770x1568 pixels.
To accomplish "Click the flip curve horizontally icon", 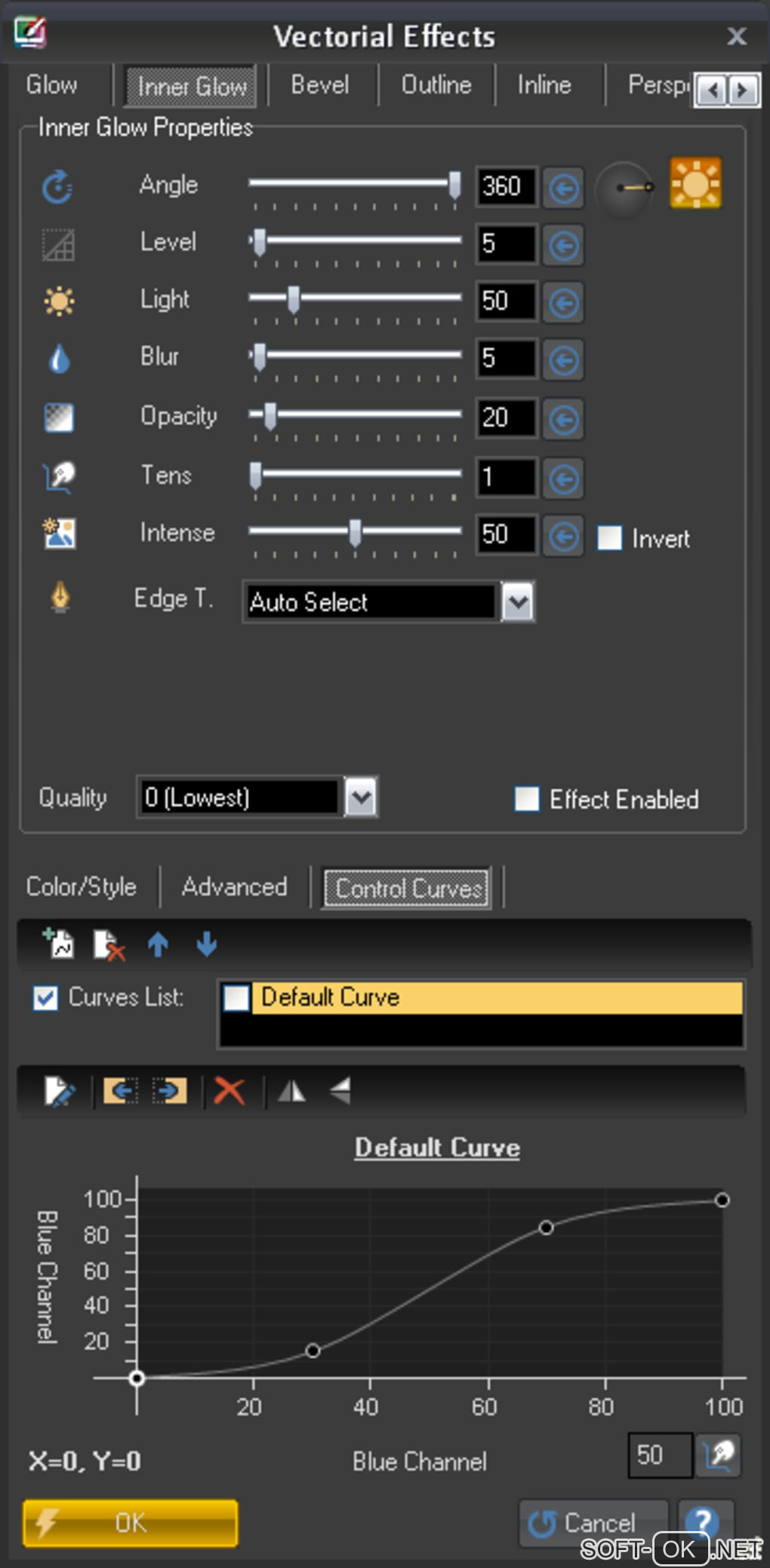I will point(292,1091).
